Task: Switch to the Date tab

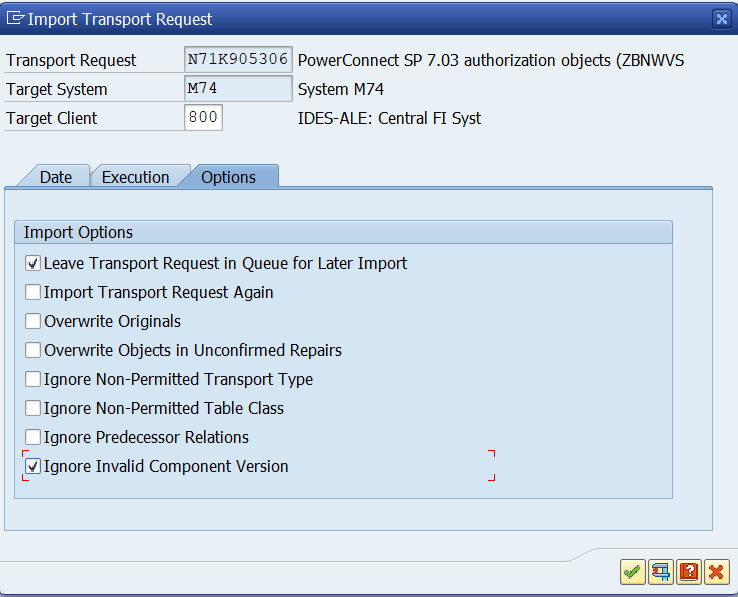Action: coord(56,177)
